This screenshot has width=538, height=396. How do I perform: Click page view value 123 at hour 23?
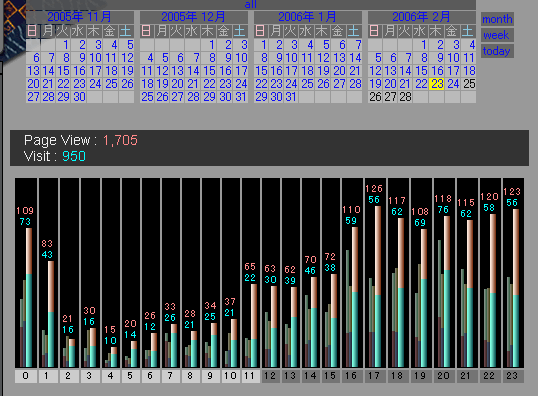click(x=512, y=191)
